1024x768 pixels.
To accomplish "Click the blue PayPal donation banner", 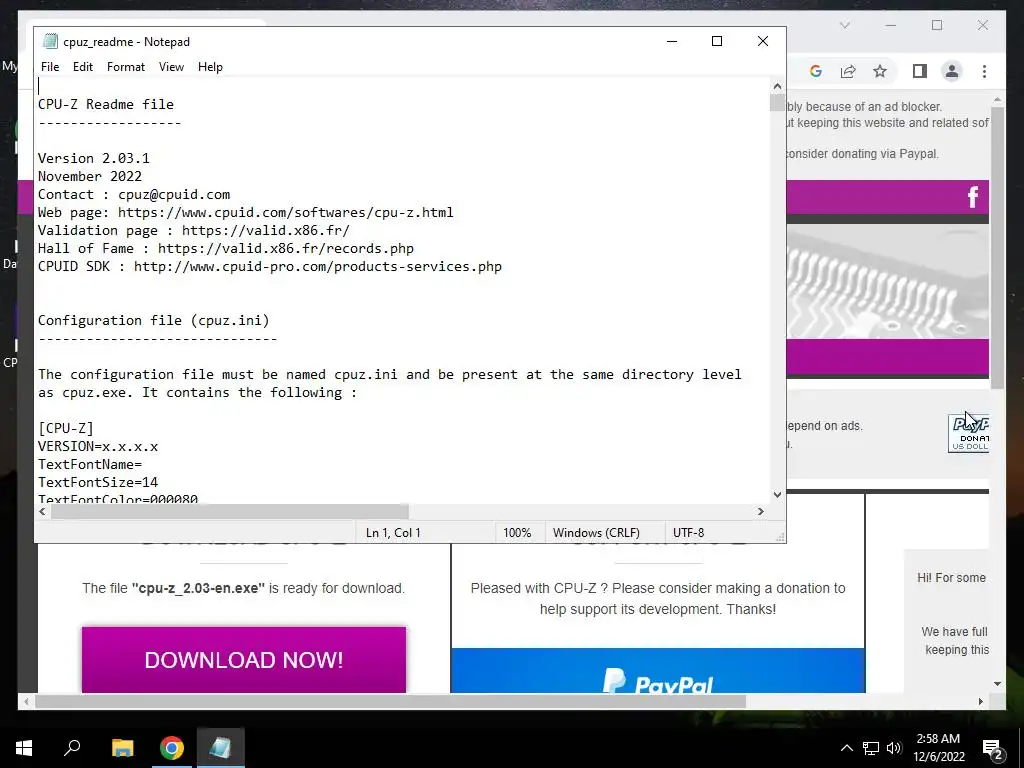I will [658, 670].
